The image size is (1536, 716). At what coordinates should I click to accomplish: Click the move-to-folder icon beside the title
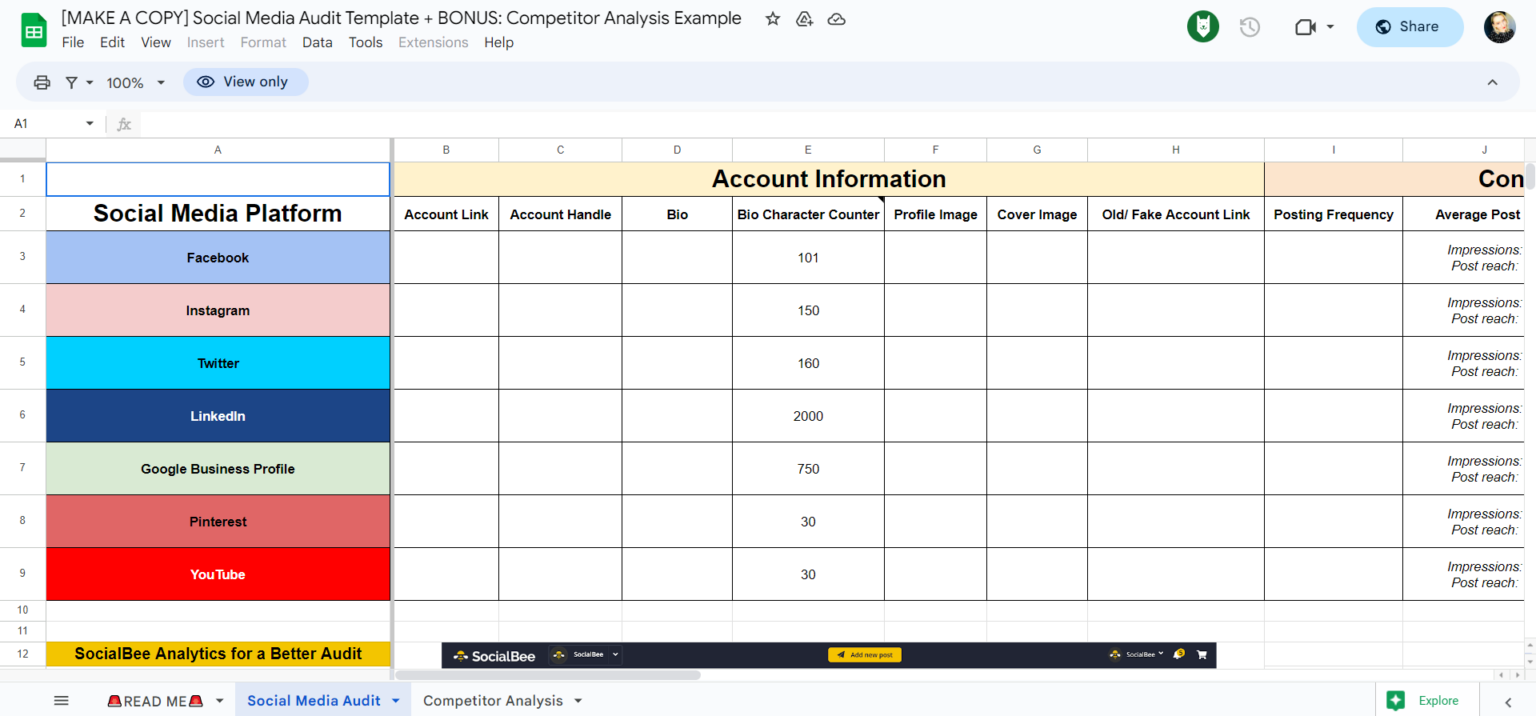[x=804, y=18]
